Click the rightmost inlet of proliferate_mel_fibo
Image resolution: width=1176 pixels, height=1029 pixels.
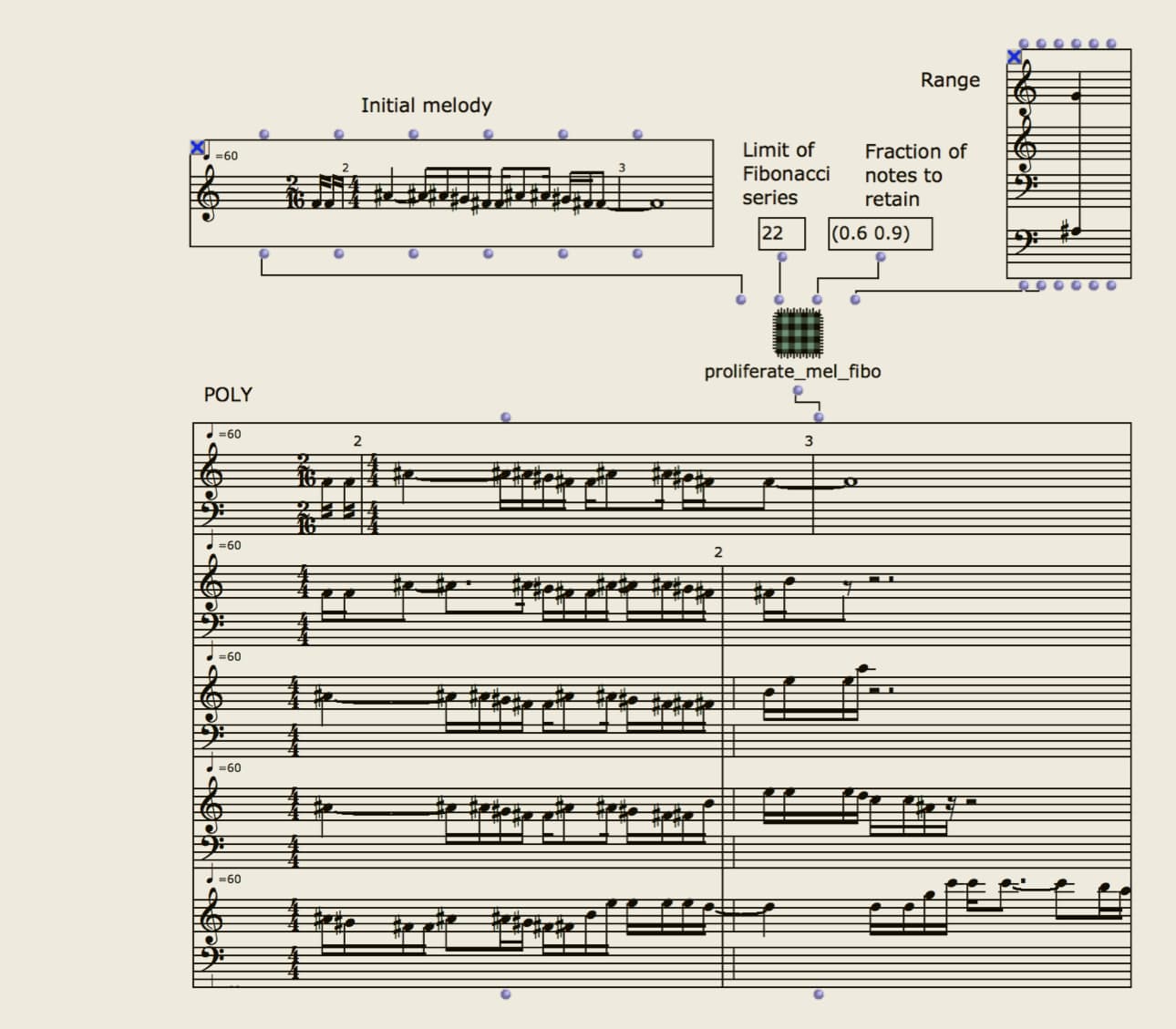854,299
